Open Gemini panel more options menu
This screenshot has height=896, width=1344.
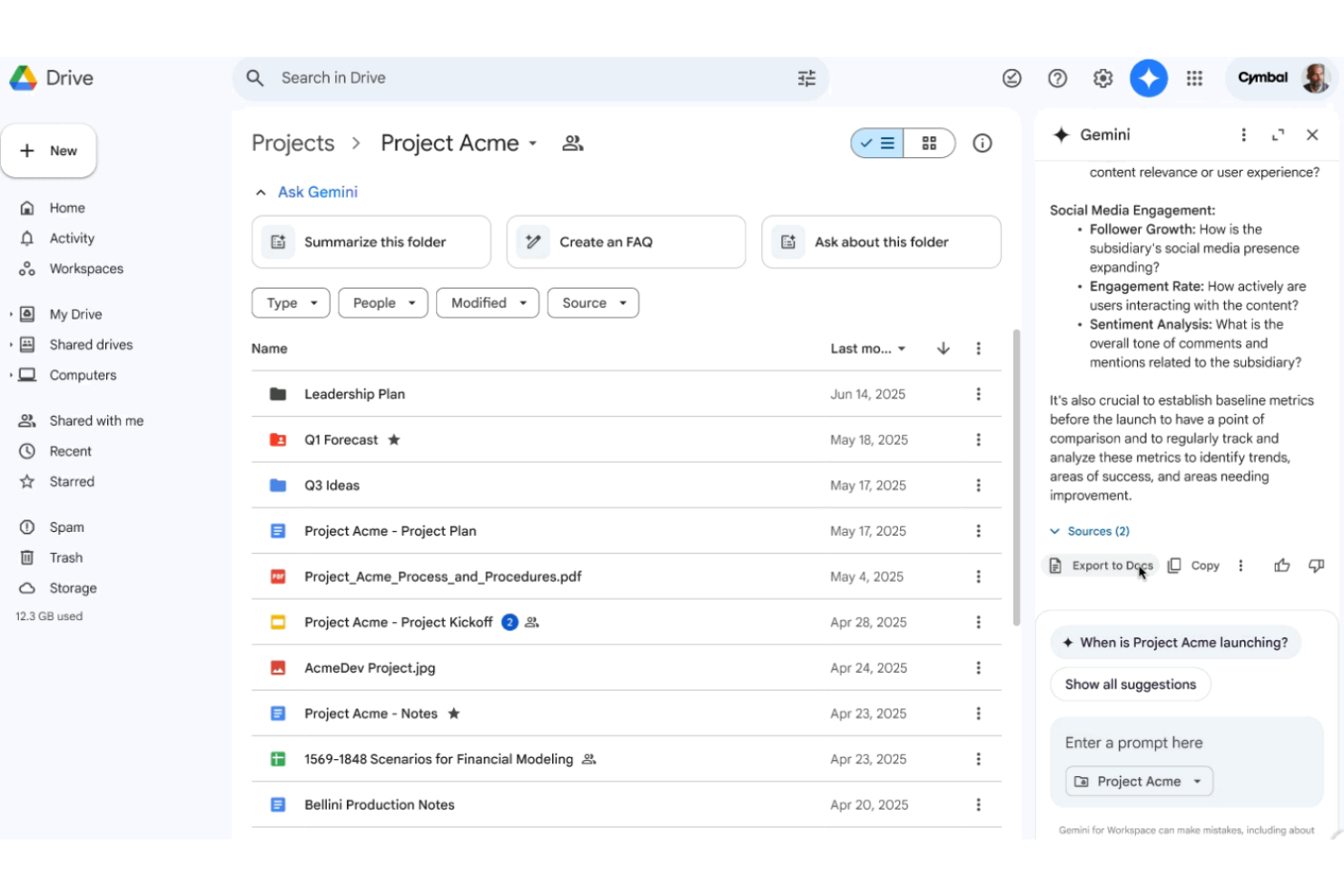(x=1243, y=134)
